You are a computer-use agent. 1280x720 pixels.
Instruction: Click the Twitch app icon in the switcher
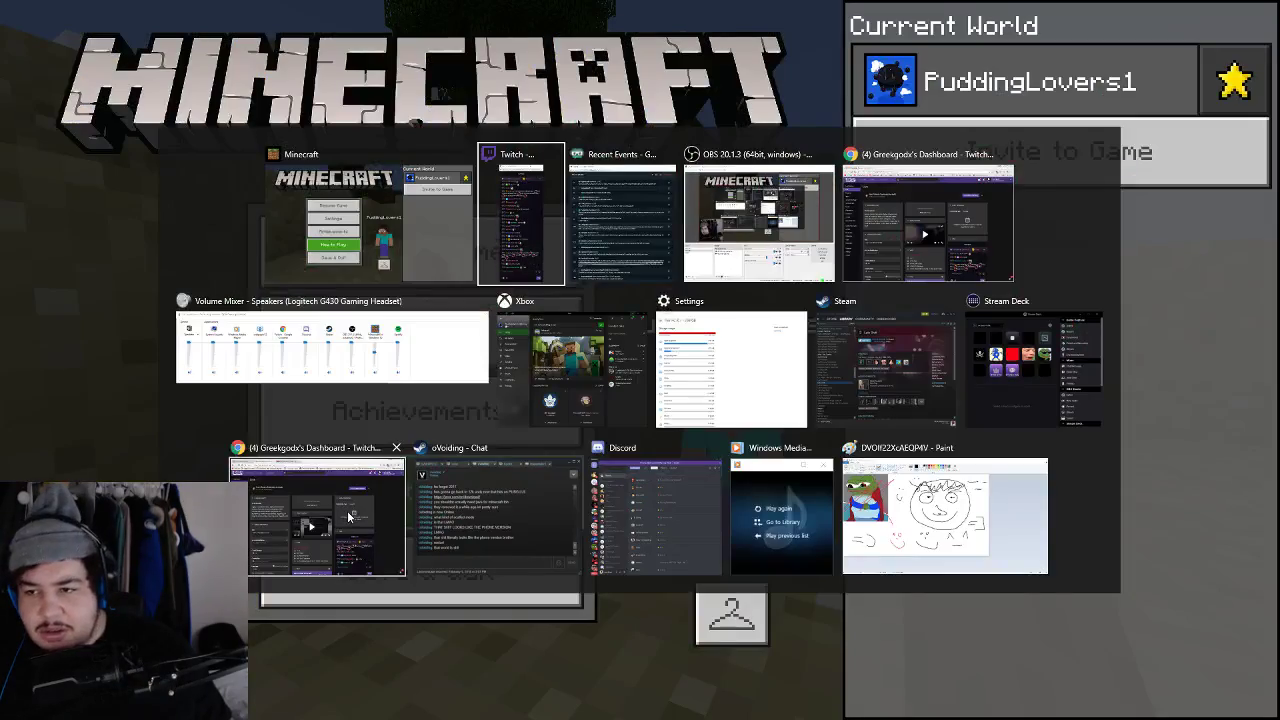(489, 154)
